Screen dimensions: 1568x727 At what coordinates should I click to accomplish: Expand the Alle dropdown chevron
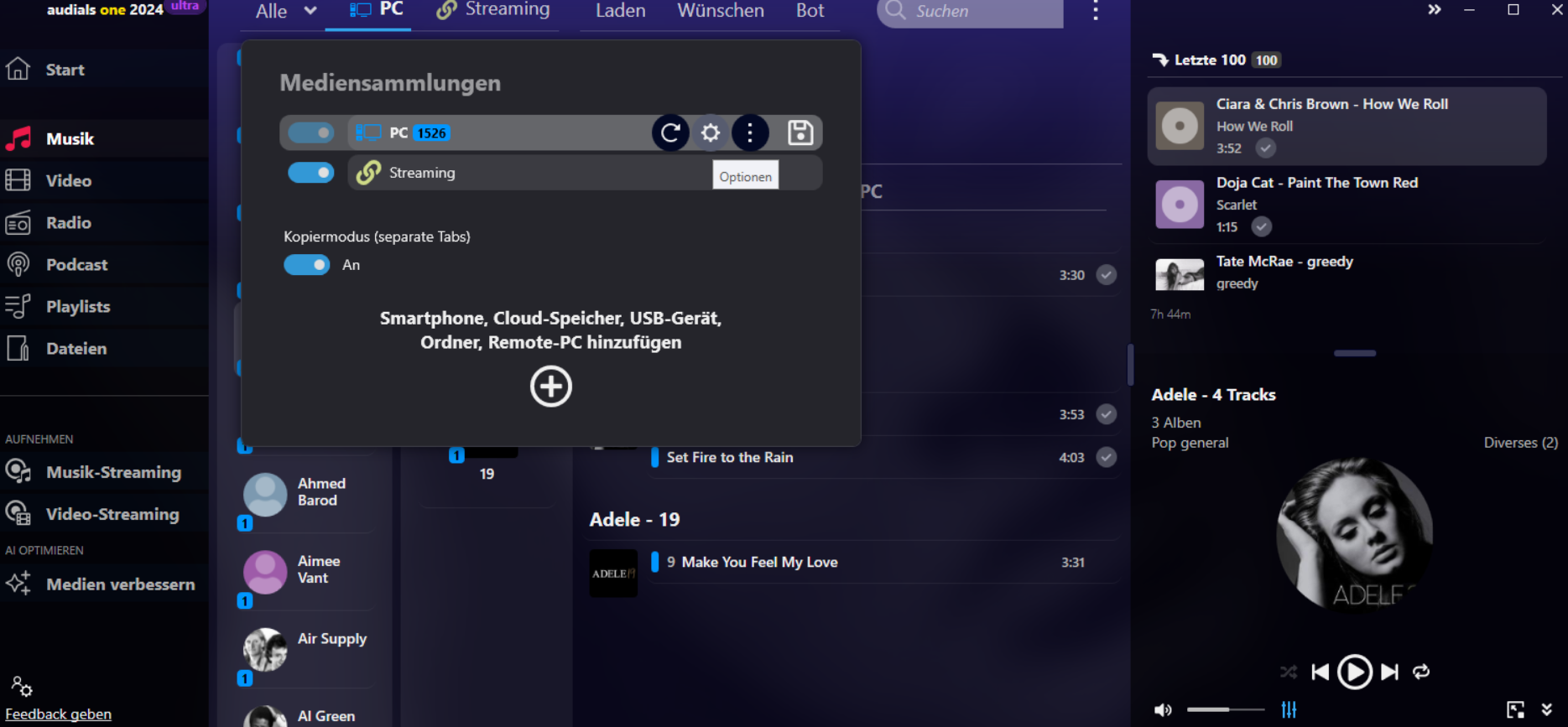tap(310, 11)
